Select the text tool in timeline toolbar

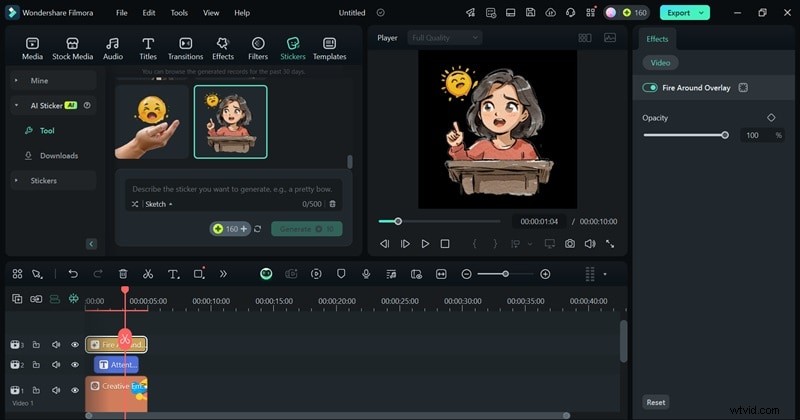173,274
